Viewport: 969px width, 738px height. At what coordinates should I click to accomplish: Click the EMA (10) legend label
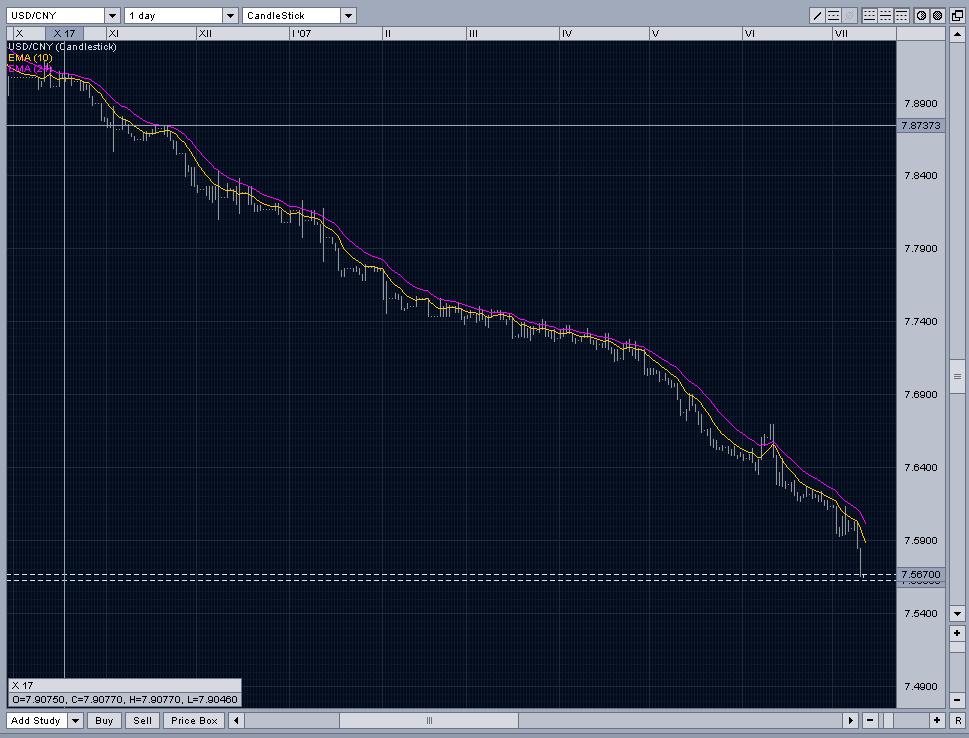30,57
